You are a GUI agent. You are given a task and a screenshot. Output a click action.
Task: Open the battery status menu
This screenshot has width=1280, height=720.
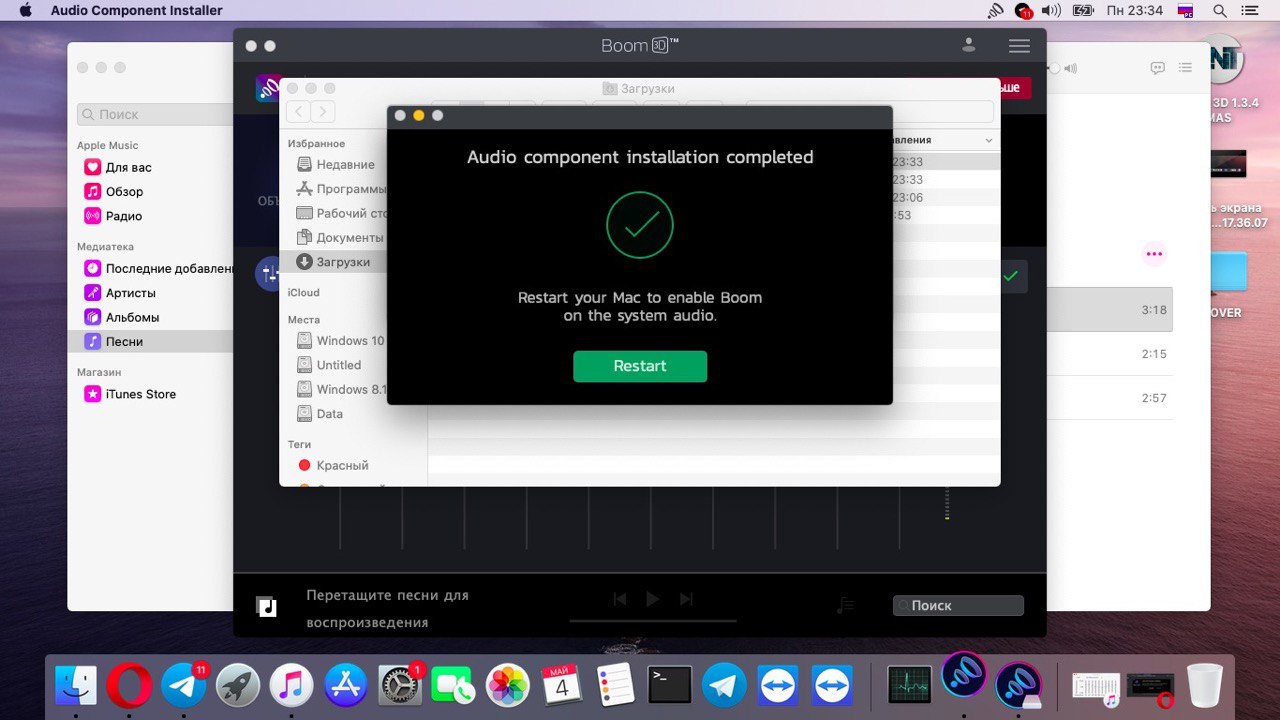1083,11
